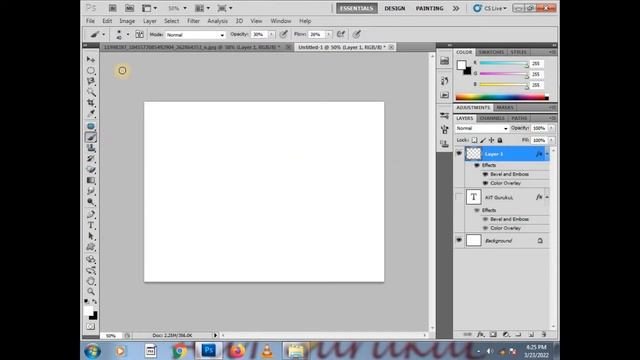This screenshot has width=640, height=360.
Task: Open brush Opacity slider arrow
Action: pos(271,35)
